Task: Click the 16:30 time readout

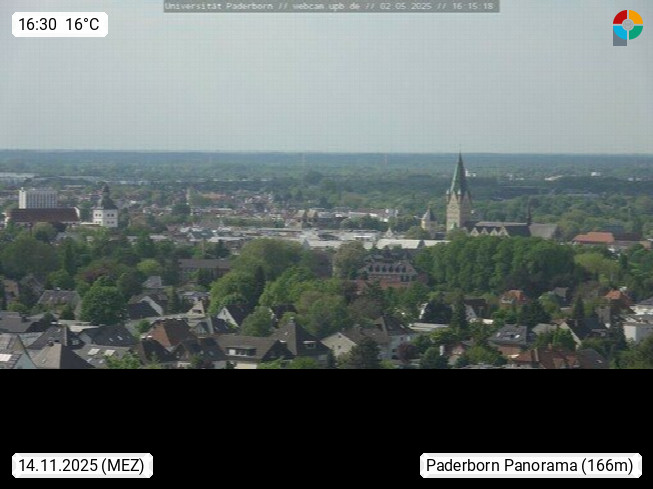Action: [x=38, y=25]
